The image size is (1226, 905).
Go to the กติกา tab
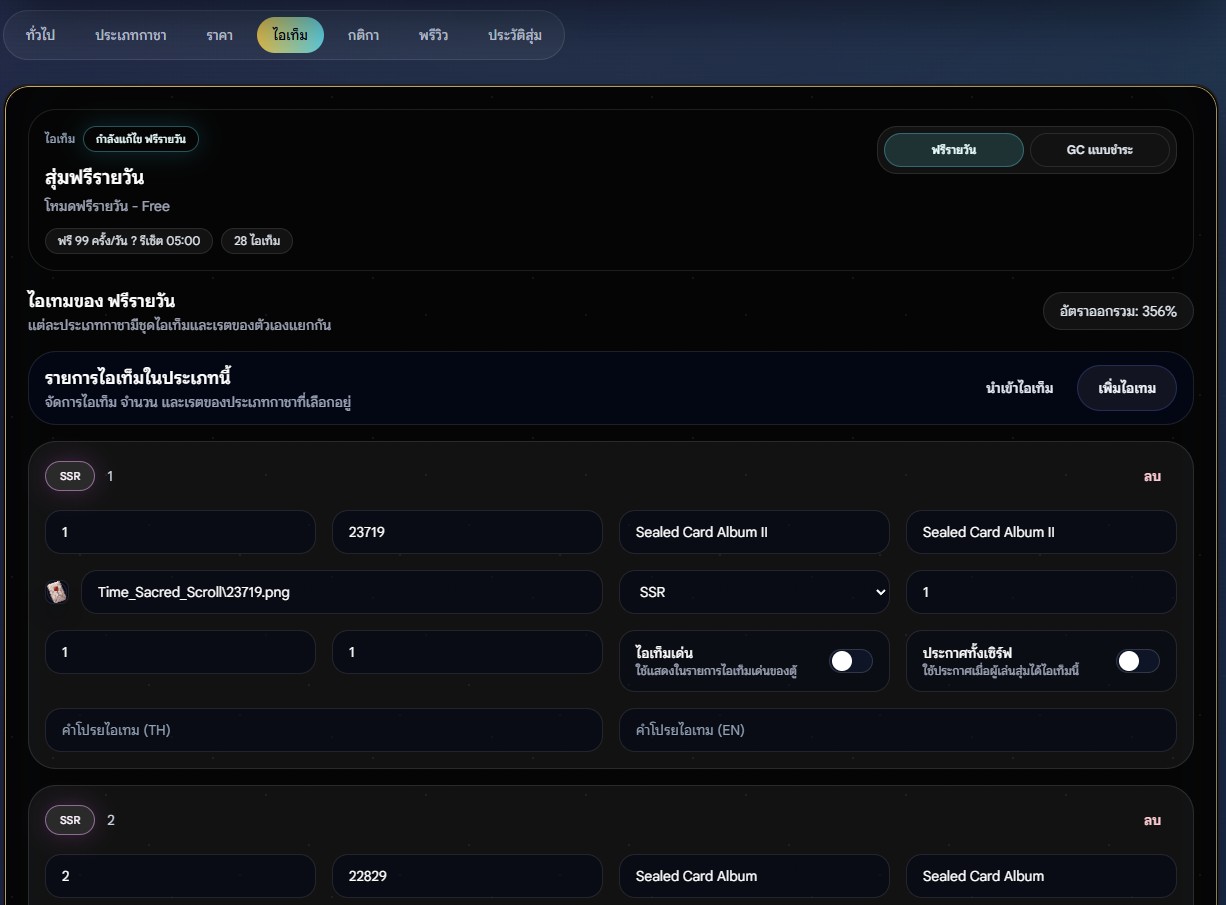363,35
